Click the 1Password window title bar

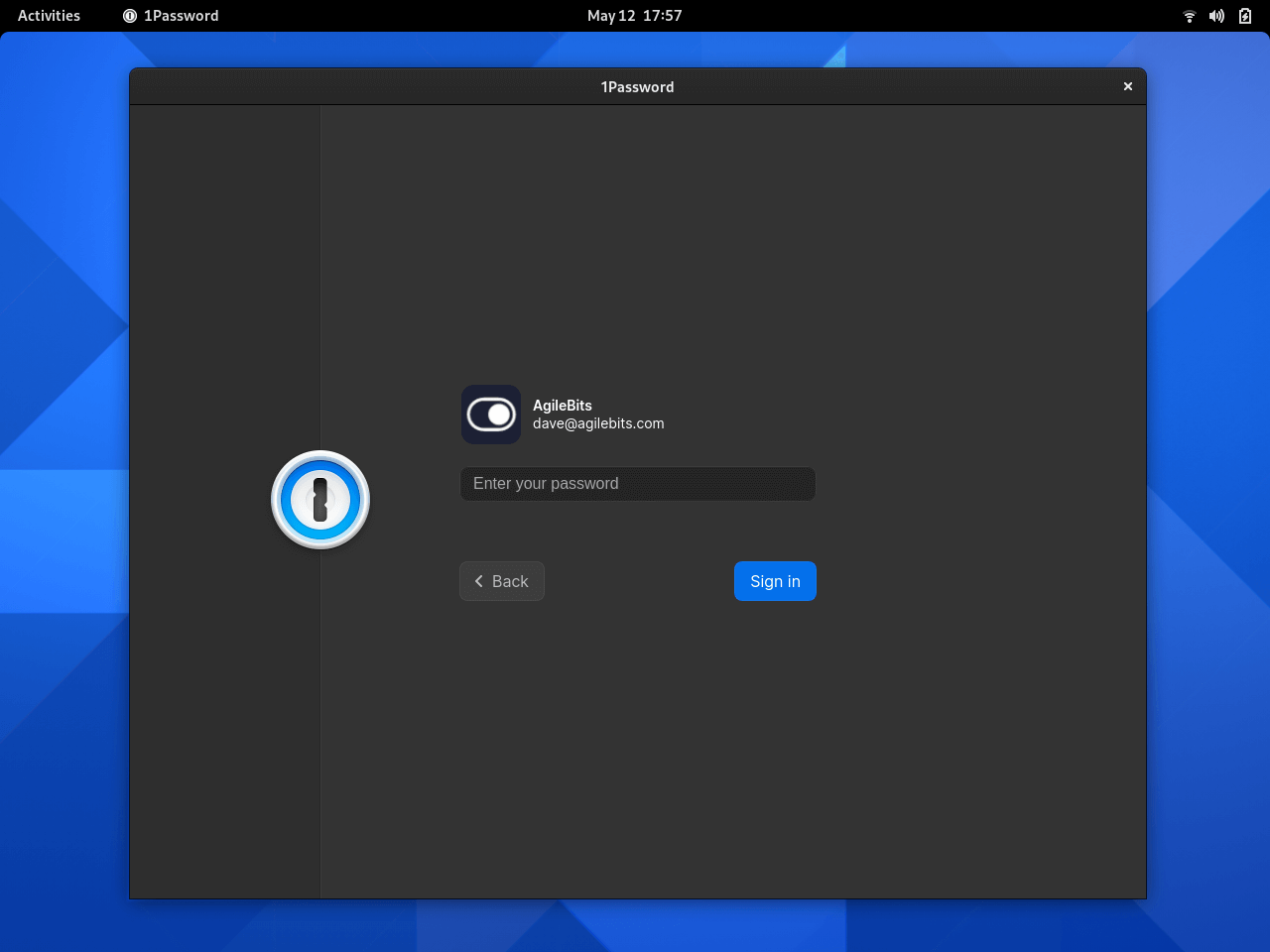637,86
